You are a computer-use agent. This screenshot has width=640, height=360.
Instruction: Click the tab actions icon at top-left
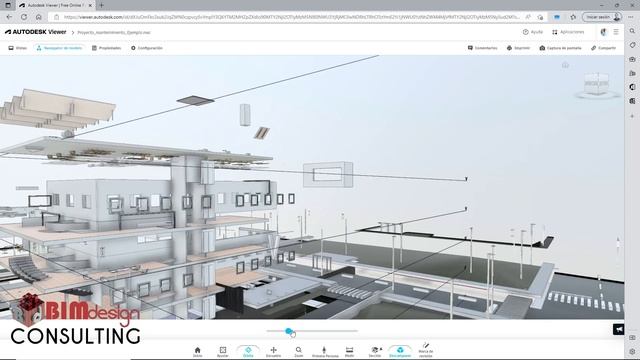(x=8, y=5)
